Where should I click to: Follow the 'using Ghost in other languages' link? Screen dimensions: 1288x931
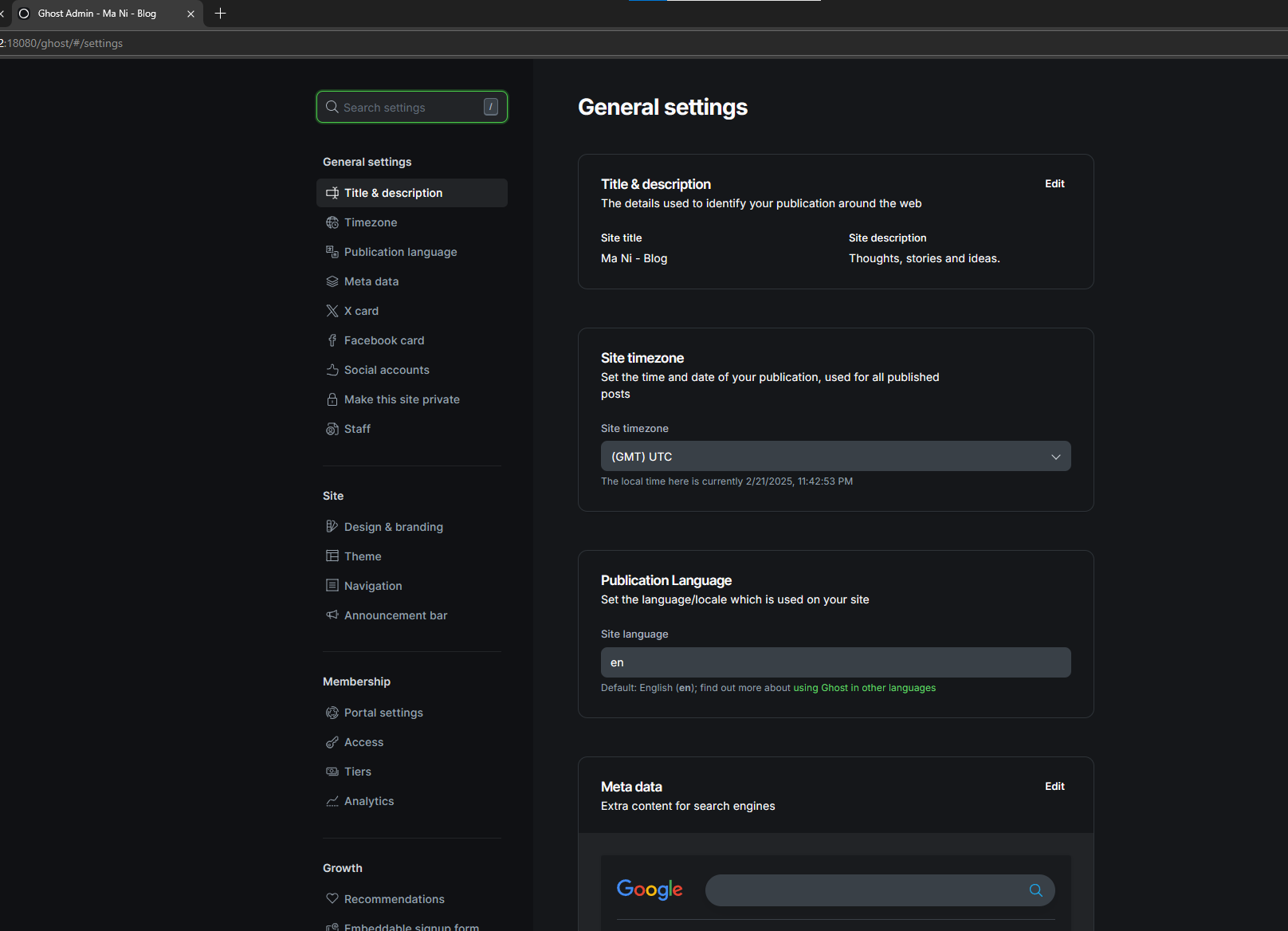pyautogui.click(x=864, y=688)
